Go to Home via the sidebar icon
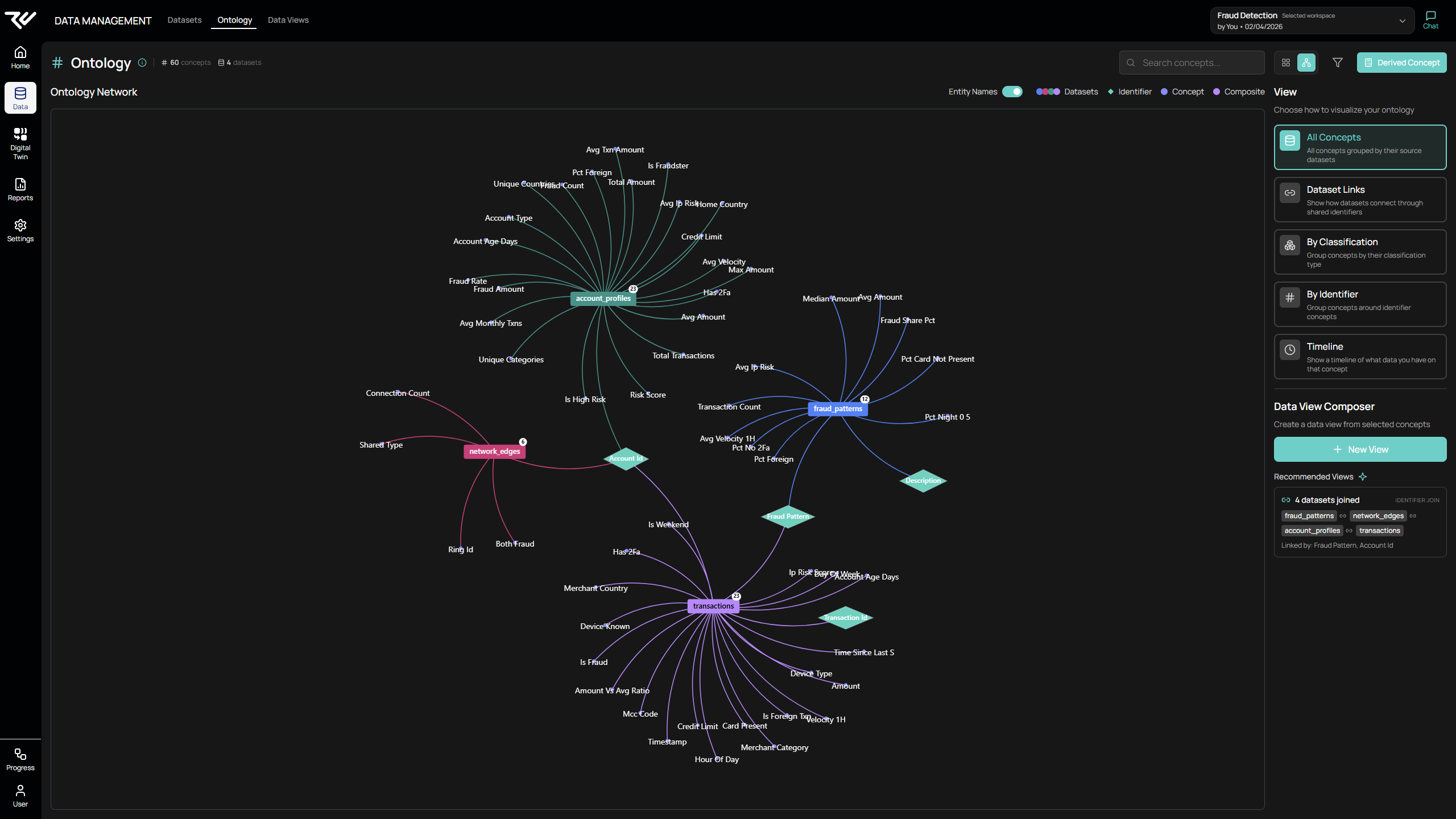 pyautogui.click(x=20, y=57)
